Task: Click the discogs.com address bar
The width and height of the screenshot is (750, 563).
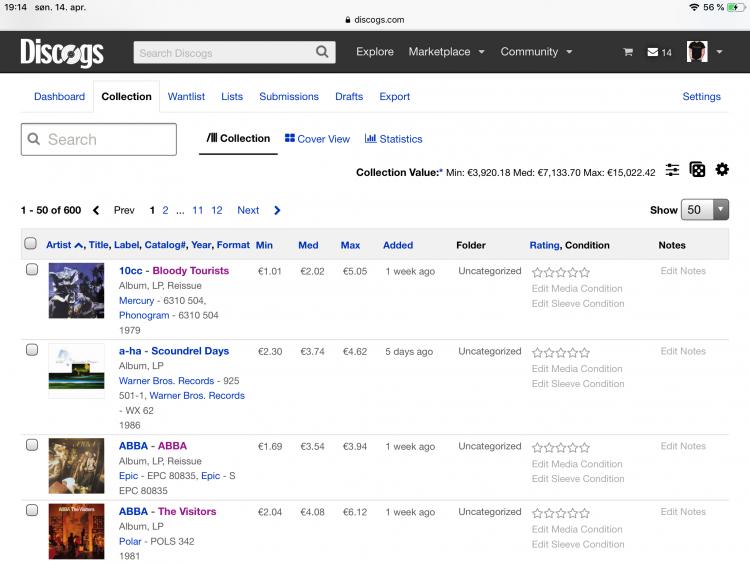Action: point(375,20)
